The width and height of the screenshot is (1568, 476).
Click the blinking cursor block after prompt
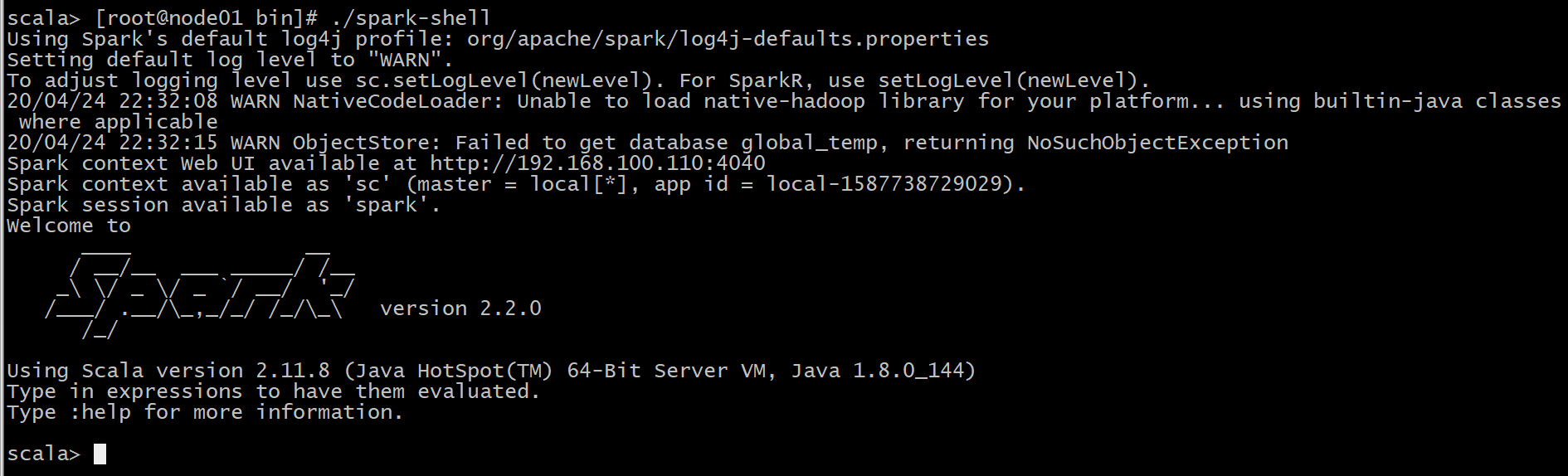[100, 454]
